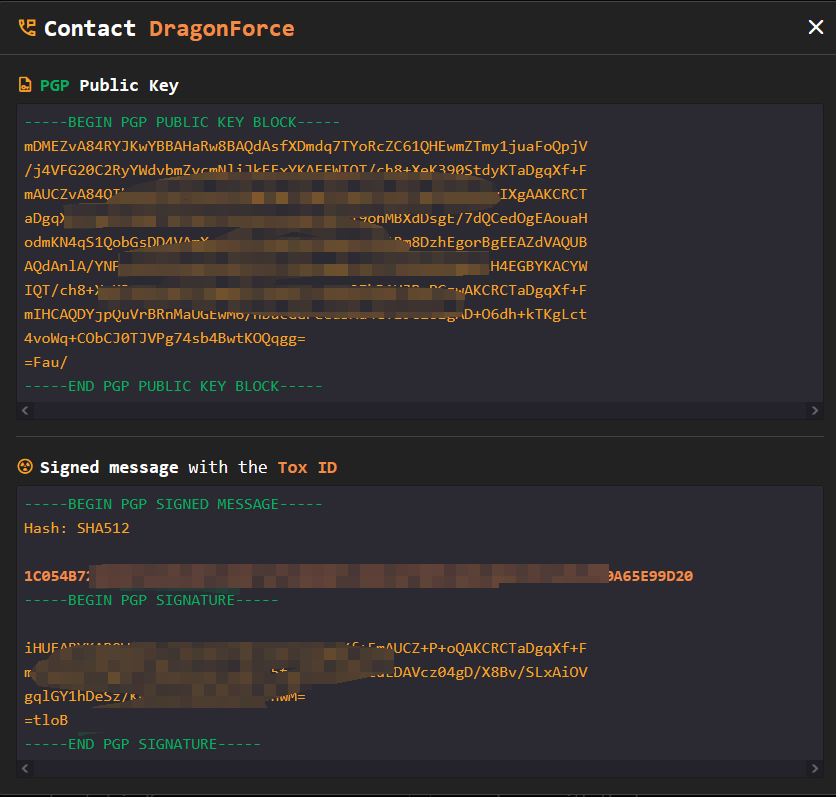Image resolution: width=836 pixels, height=797 pixels.
Task: Click the 'Contact' word in the dialog title
Action: [x=90, y=28]
